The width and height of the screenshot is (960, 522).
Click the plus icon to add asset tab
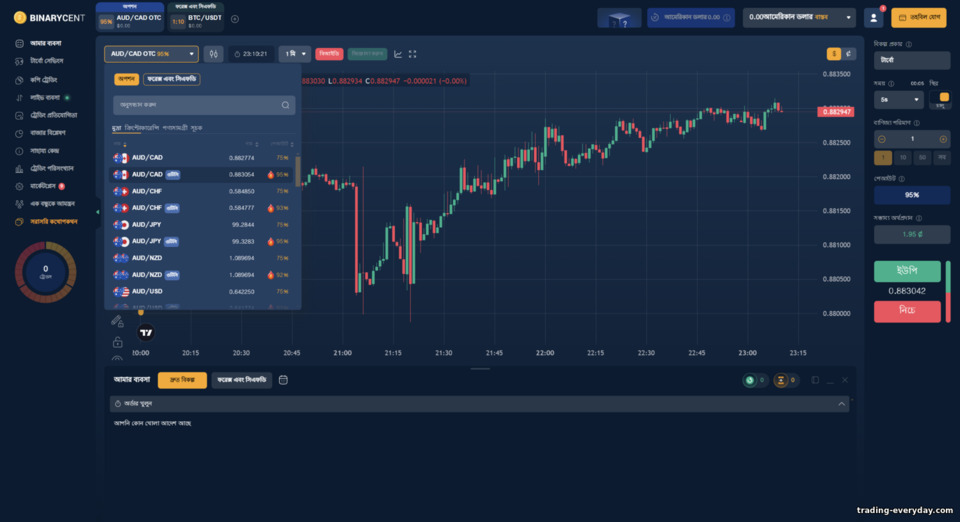pyautogui.click(x=234, y=19)
